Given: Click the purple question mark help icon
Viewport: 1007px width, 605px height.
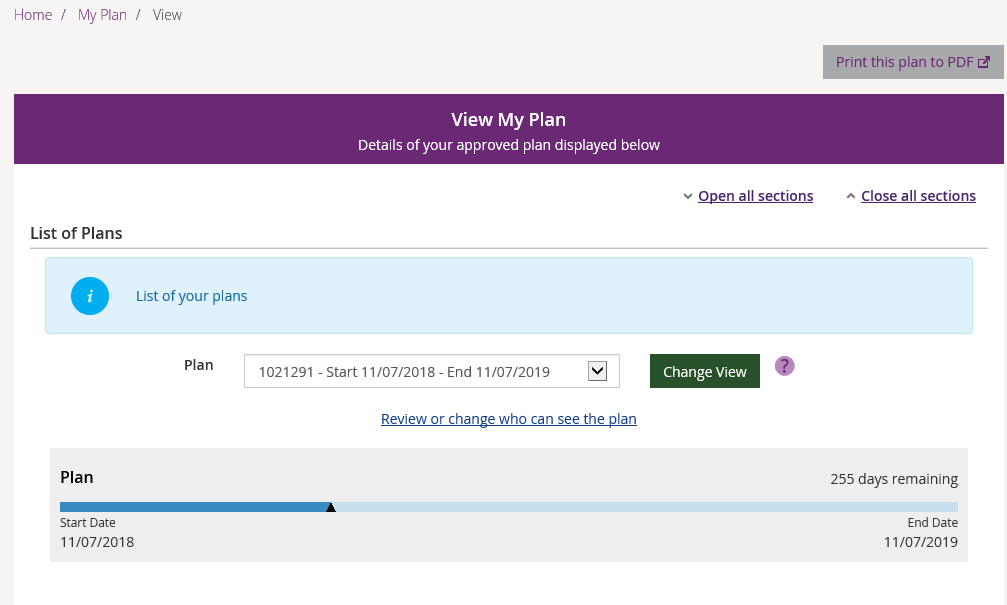Looking at the screenshot, I should (785, 366).
